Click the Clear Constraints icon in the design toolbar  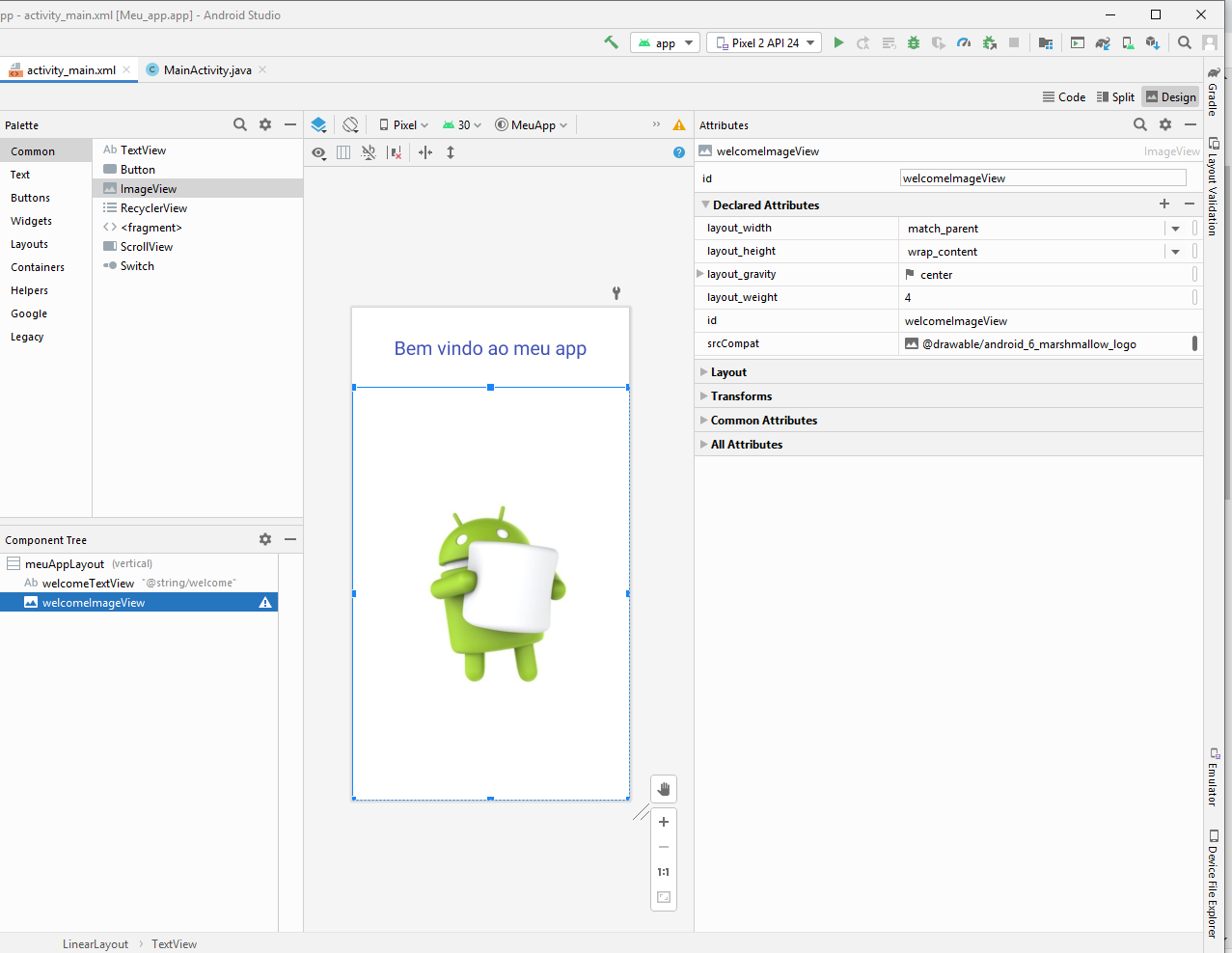tap(395, 152)
